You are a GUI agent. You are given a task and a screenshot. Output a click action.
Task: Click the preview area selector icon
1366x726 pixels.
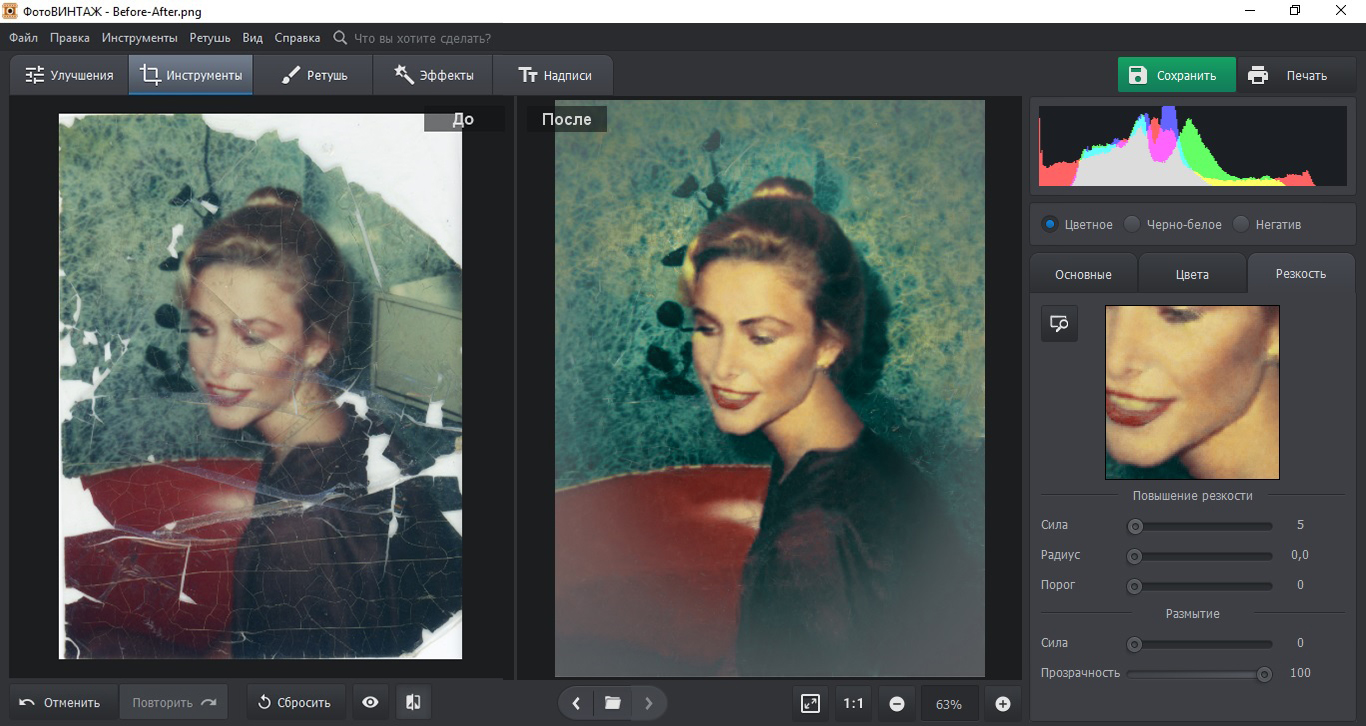[1059, 324]
